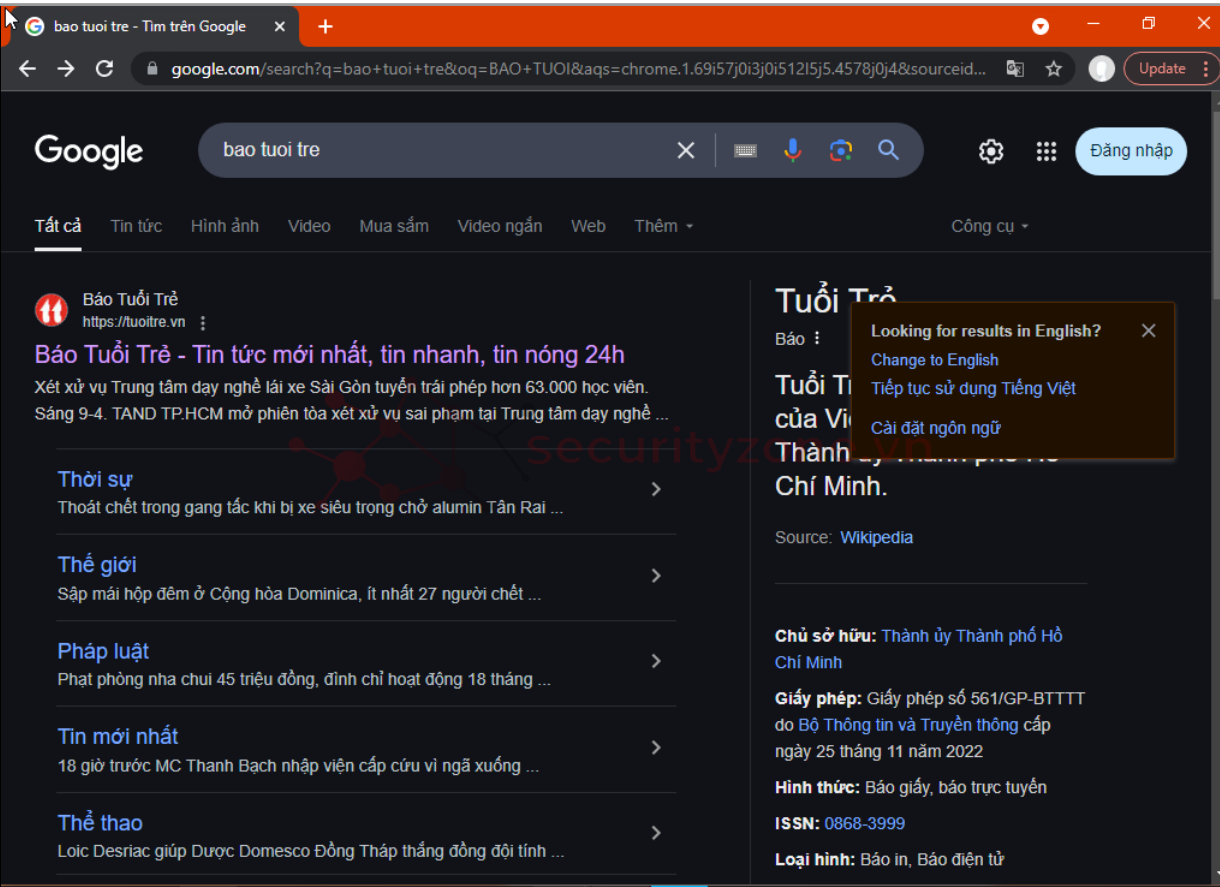Click the address bar URL
The image size is (1220, 887).
coord(578,69)
